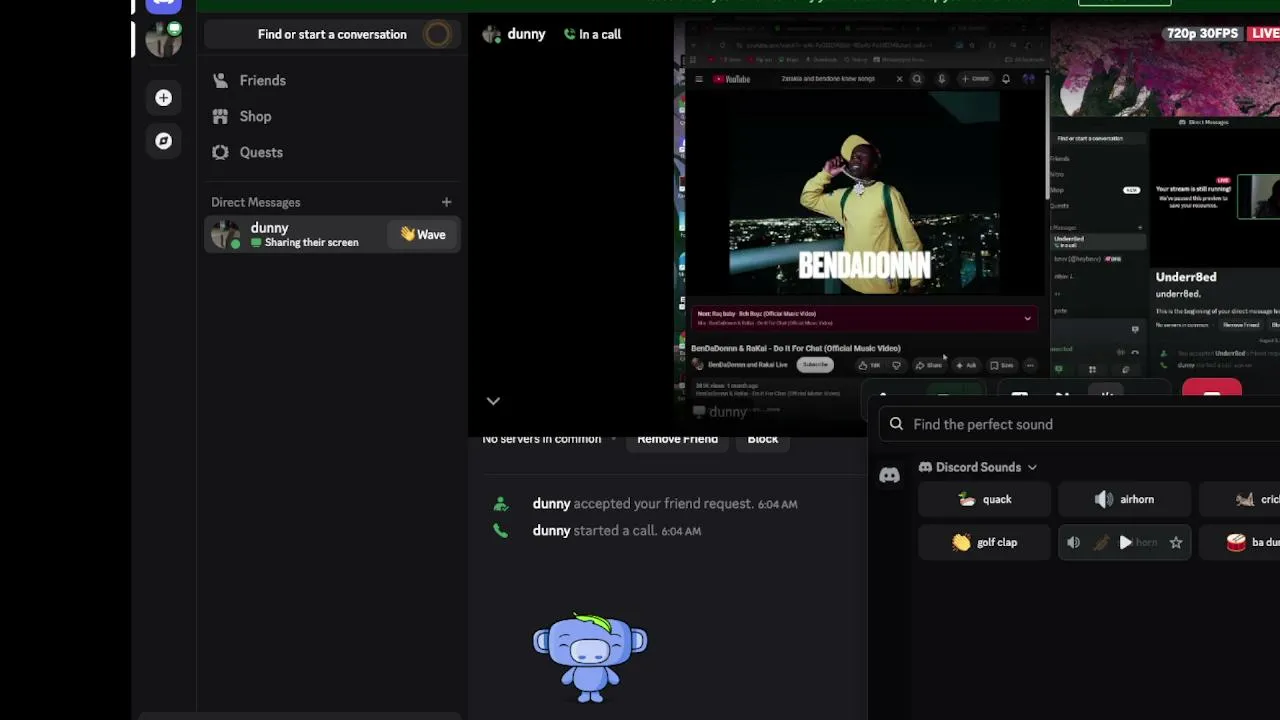Open Discover servers compass icon
The image size is (1280, 720).
pyautogui.click(x=163, y=141)
